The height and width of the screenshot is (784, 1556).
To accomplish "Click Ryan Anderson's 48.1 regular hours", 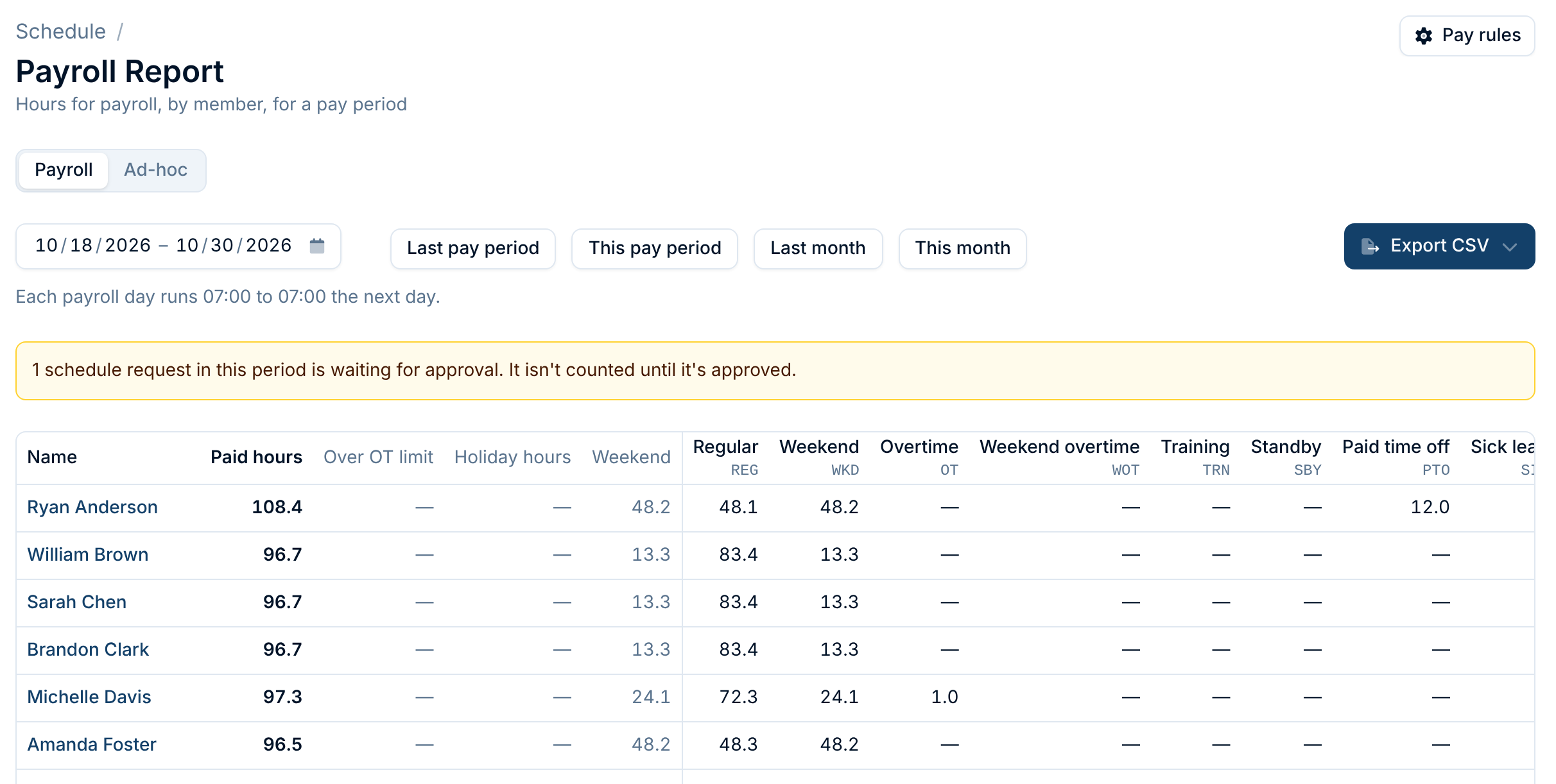I will (738, 507).
